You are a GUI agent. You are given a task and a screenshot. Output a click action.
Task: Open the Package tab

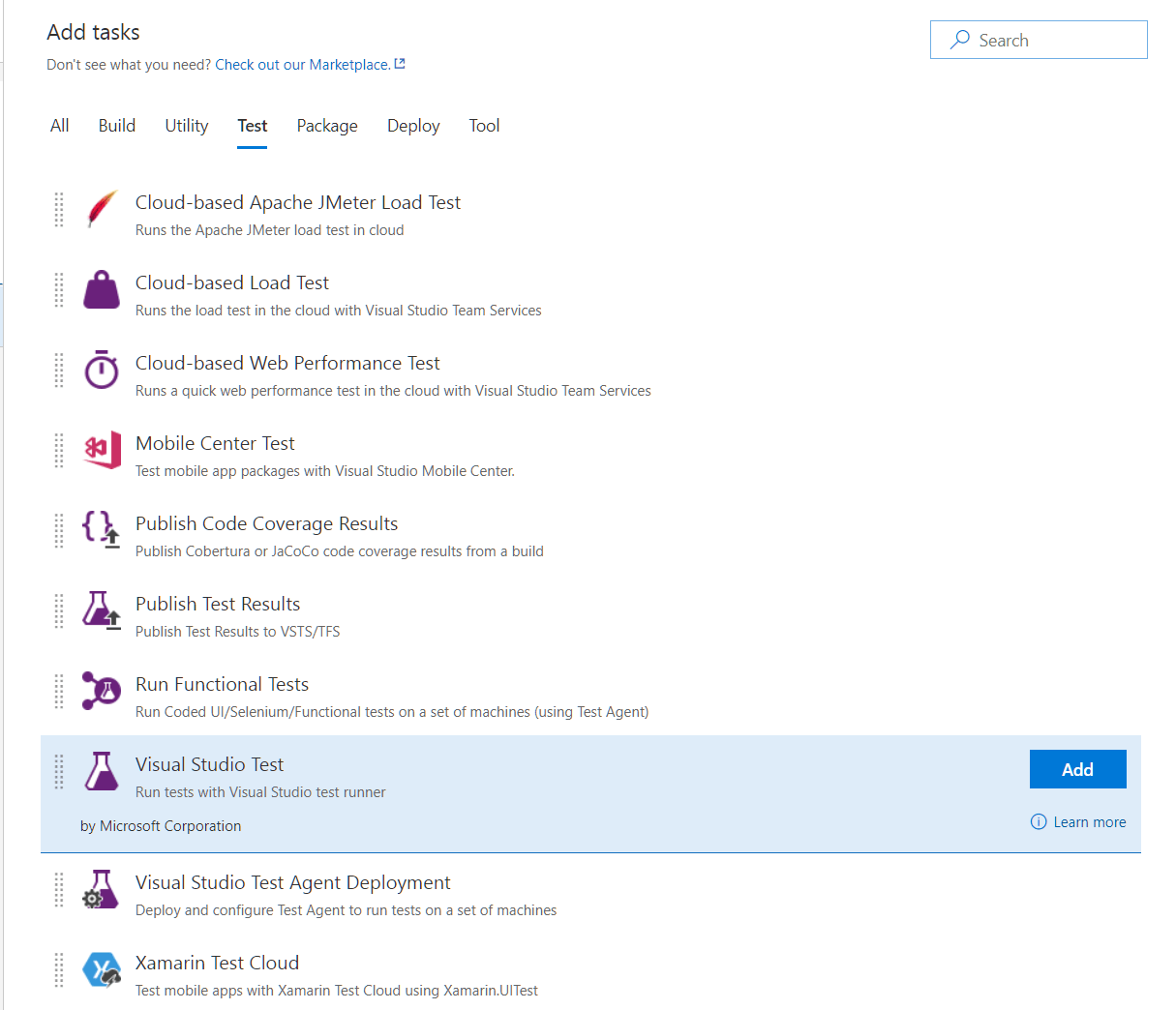[x=327, y=126]
